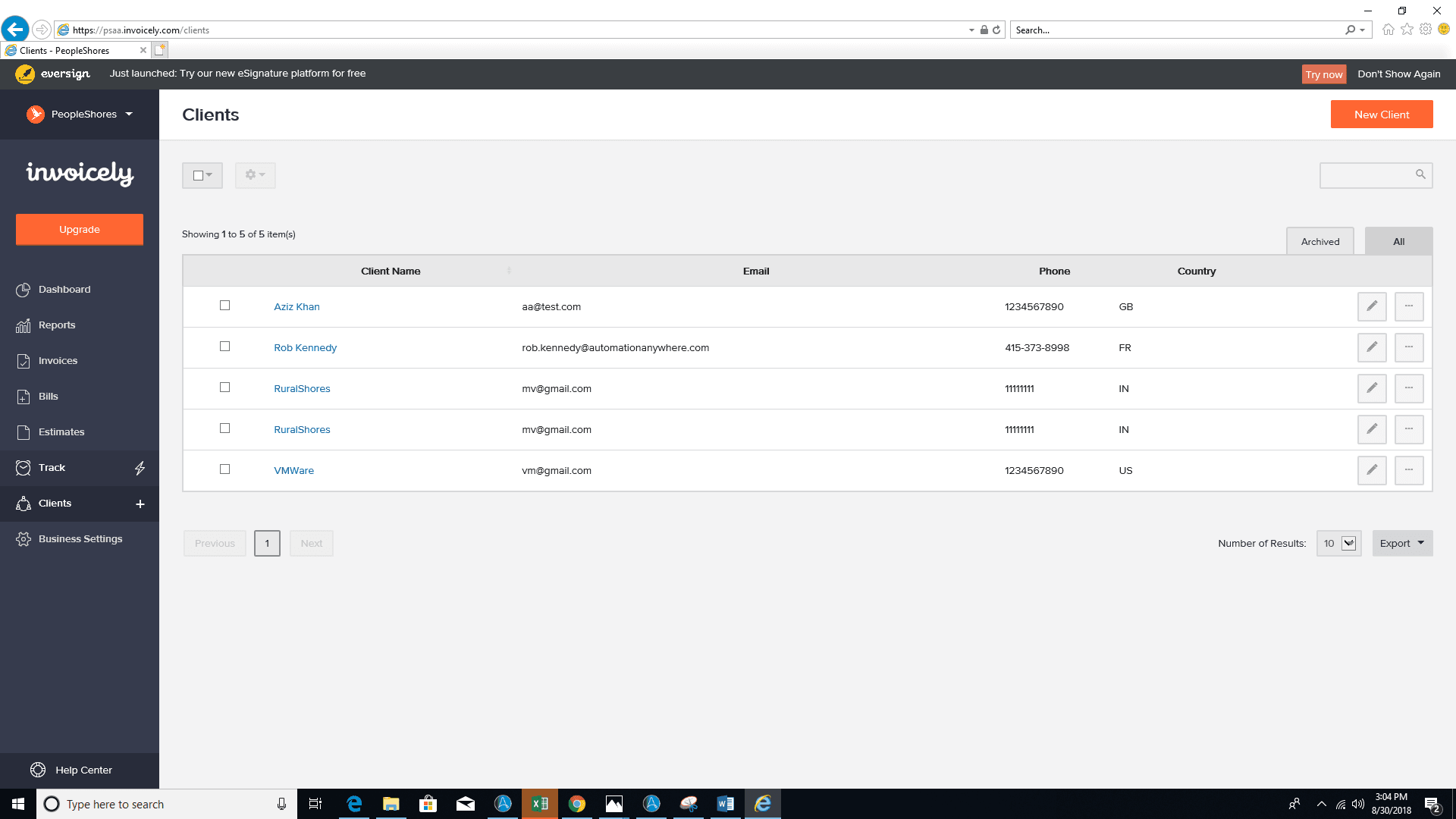Image resolution: width=1456 pixels, height=819 pixels.
Task: Open browser search provider dropdown arrow
Action: (1363, 30)
